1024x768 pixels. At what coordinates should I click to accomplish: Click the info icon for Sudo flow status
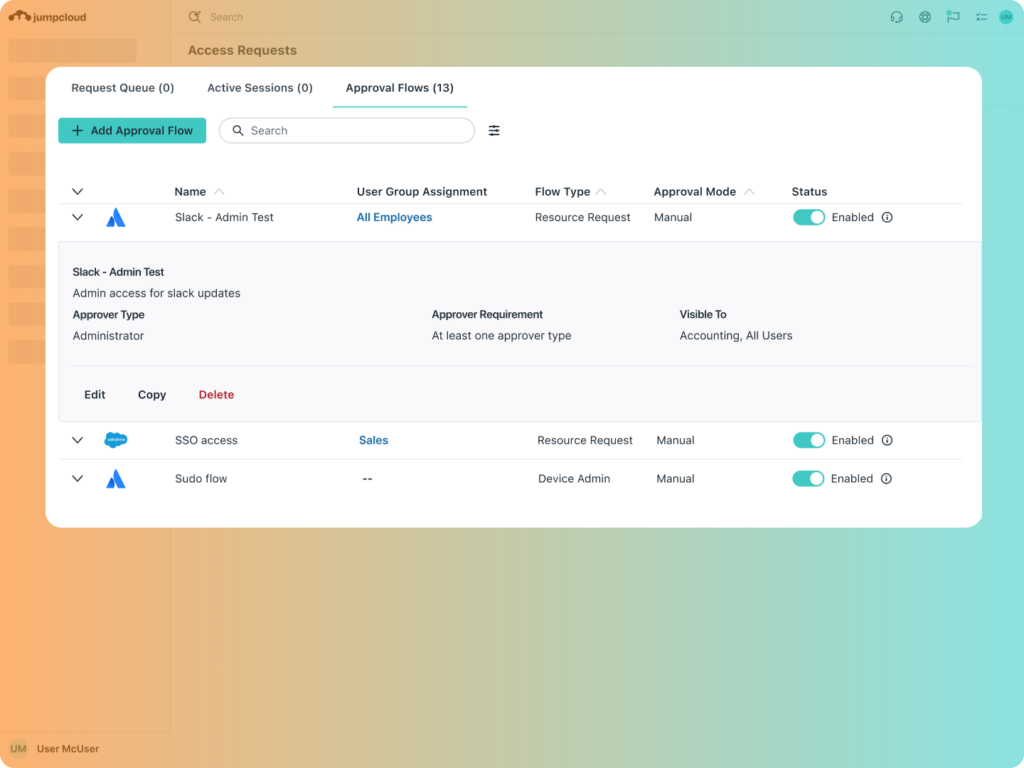coord(886,479)
